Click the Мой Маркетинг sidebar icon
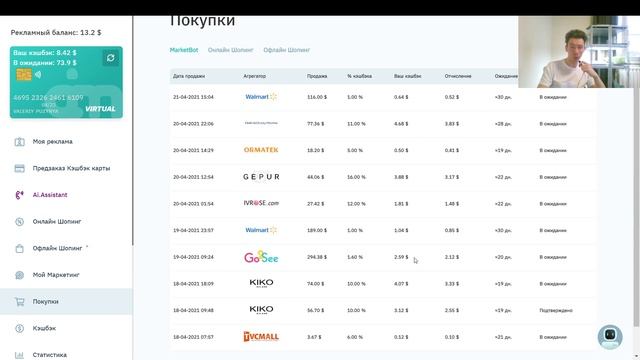The width and height of the screenshot is (640, 360). pyautogui.click(x=20, y=275)
